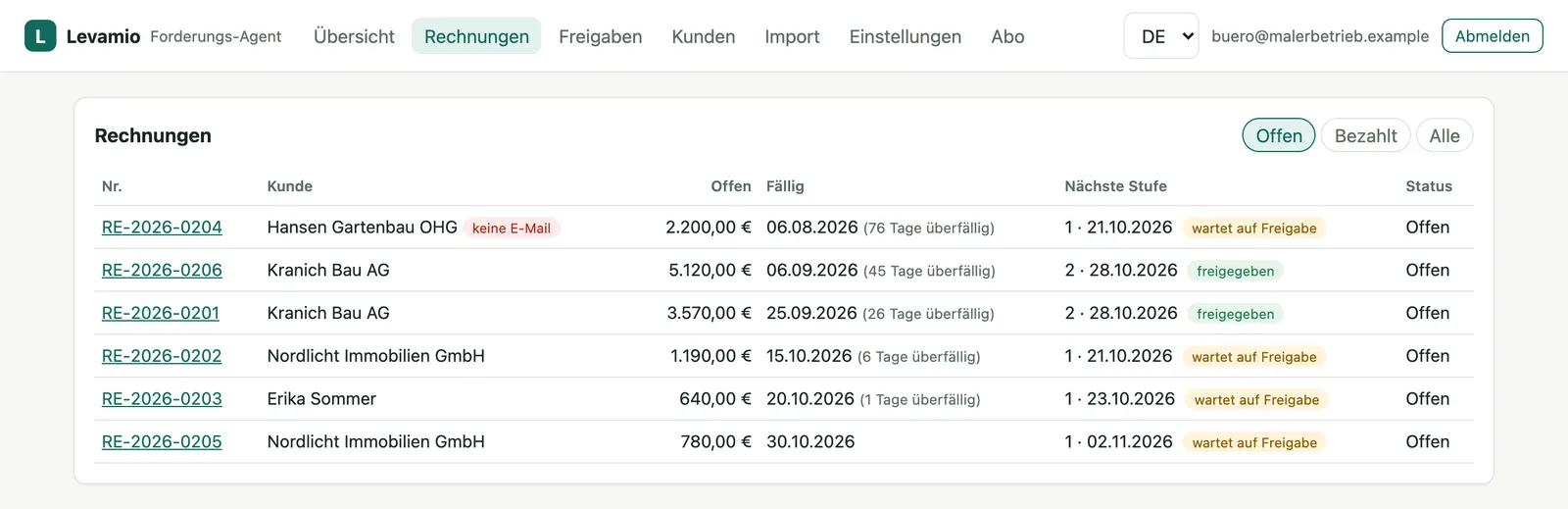Click due date 15.10.2026
This screenshot has width=1568, height=509.
pos(809,356)
